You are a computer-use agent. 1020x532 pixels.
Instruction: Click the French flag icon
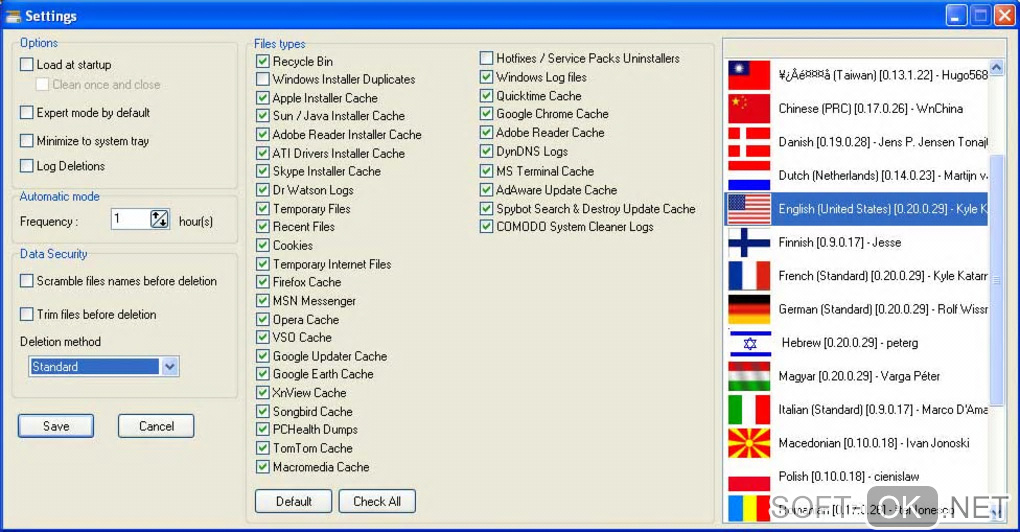tap(749, 276)
